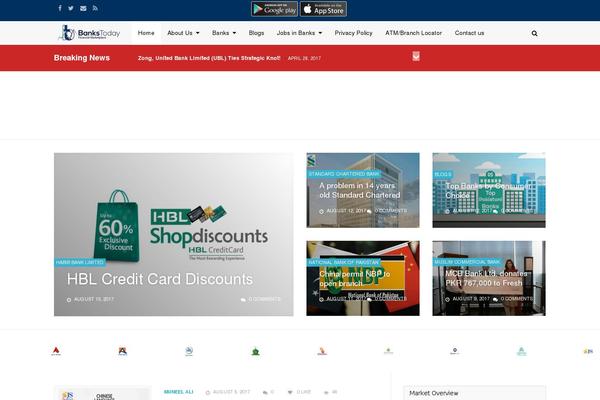Screen dimensions: 600x400
Task: Open the App Store download badge
Action: pyautogui.click(x=323, y=9)
